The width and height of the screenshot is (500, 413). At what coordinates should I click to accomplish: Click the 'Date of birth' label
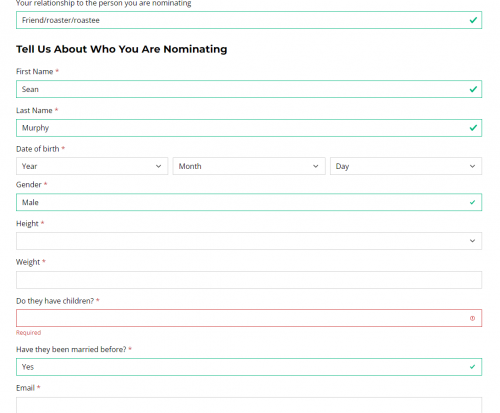pos(38,149)
